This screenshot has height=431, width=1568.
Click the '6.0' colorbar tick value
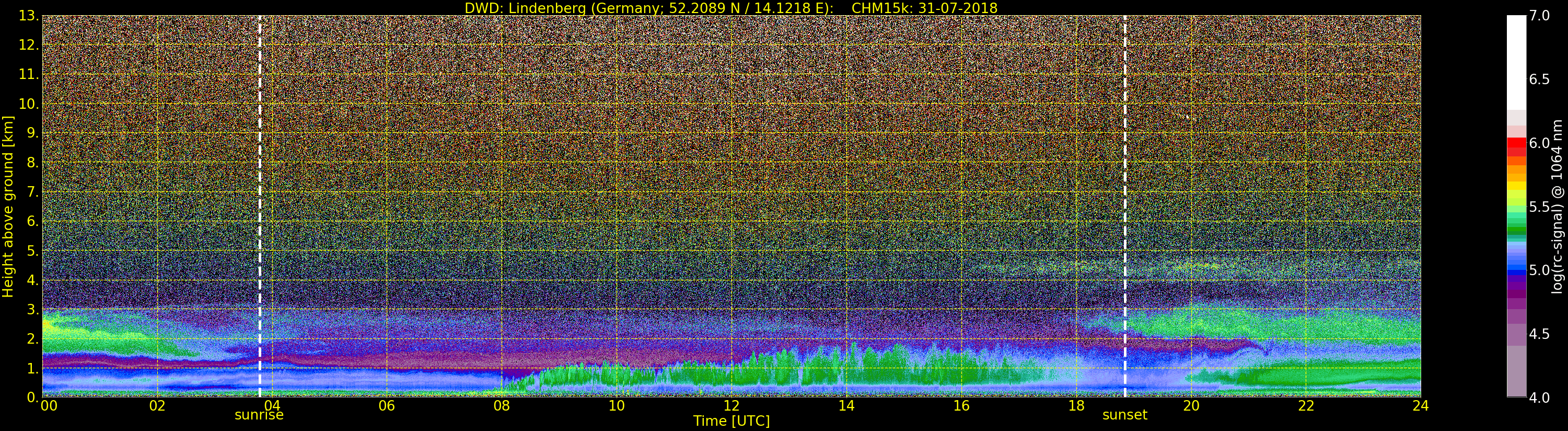tap(1539, 143)
